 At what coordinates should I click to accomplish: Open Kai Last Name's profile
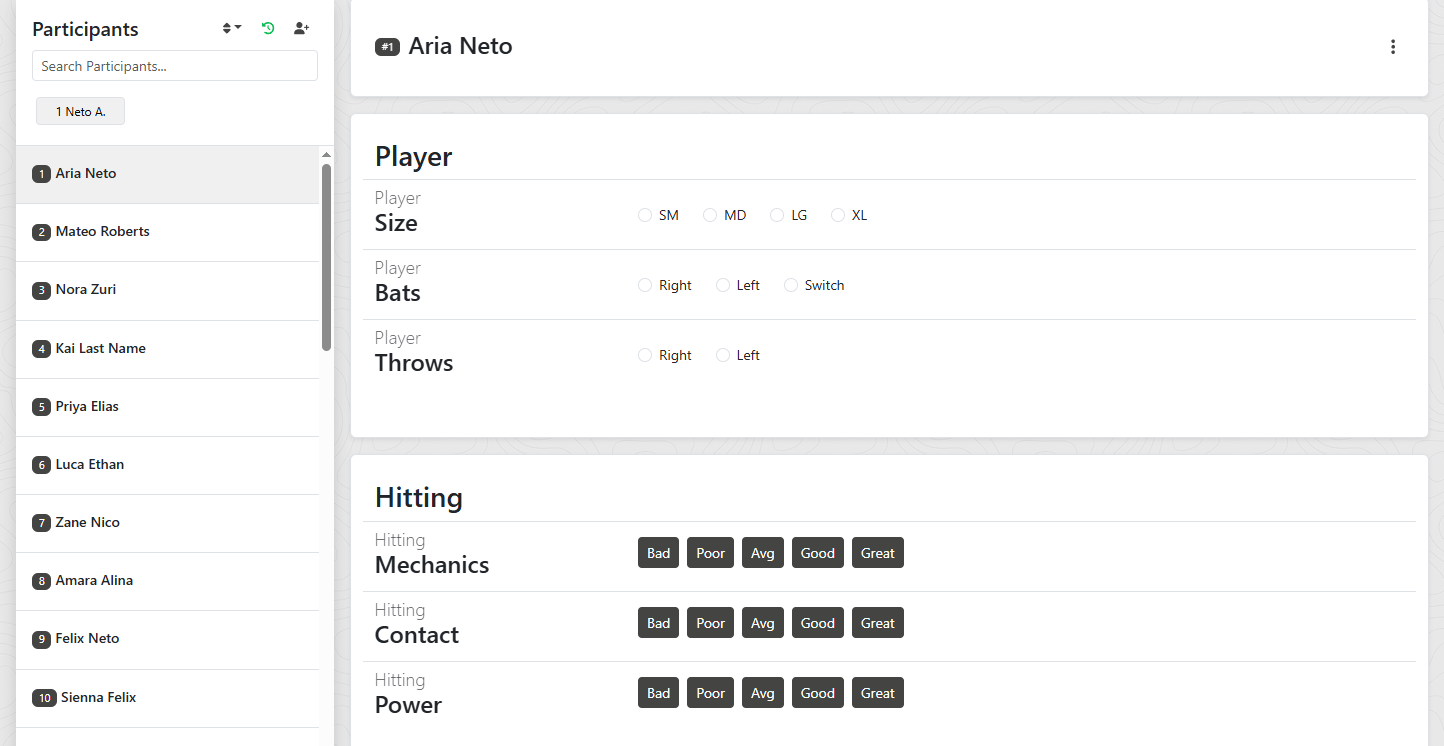coord(99,348)
